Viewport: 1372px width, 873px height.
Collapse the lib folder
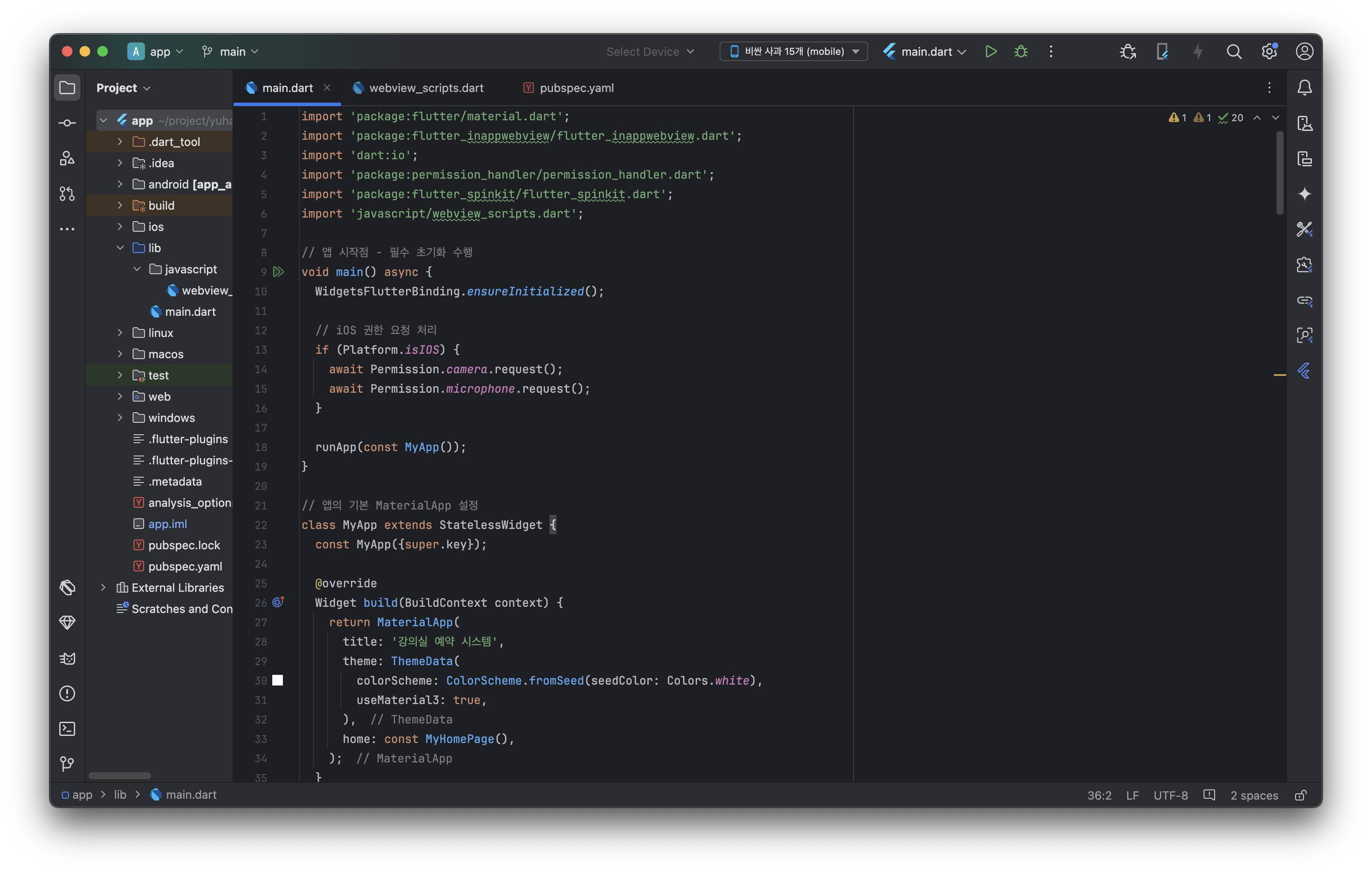[120, 248]
